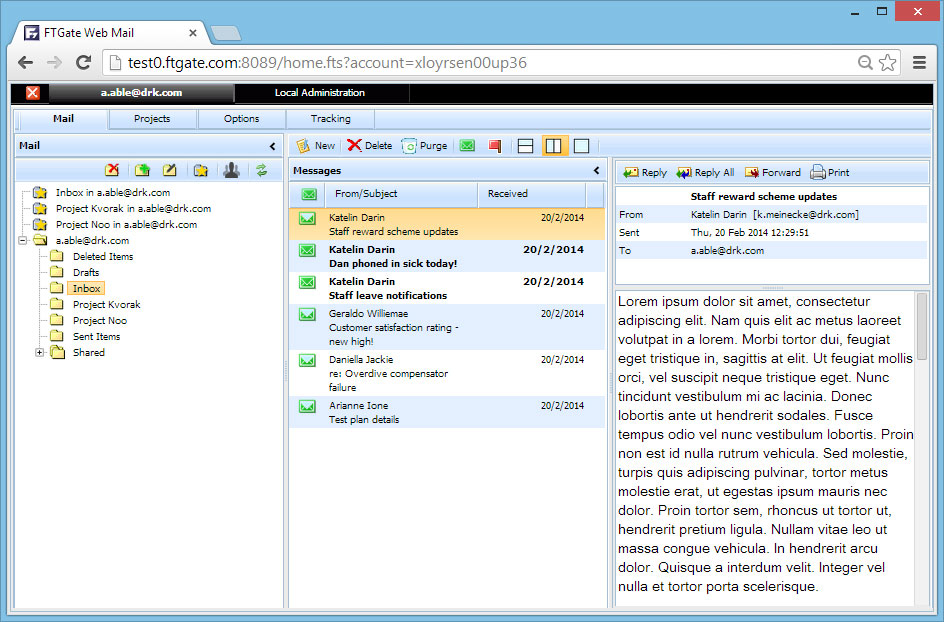This screenshot has width=944, height=622.
Task: Click the delete folder icon in Mail panel
Action: (112, 170)
